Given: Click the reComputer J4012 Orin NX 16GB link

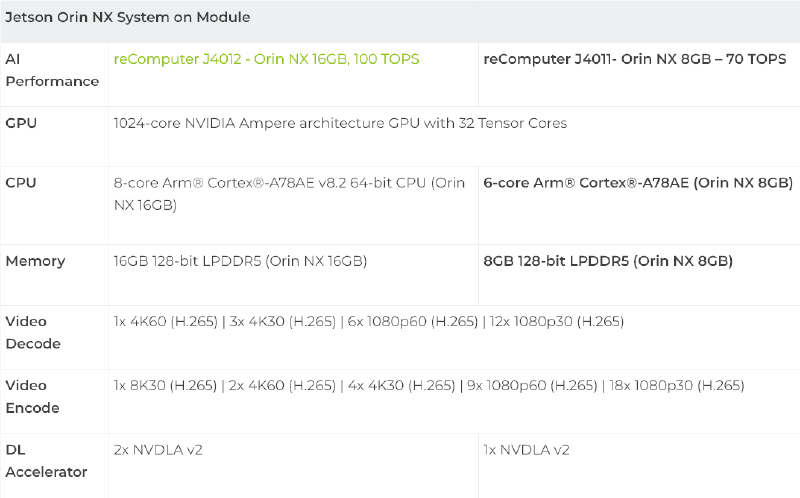Looking at the screenshot, I should [x=266, y=59].
